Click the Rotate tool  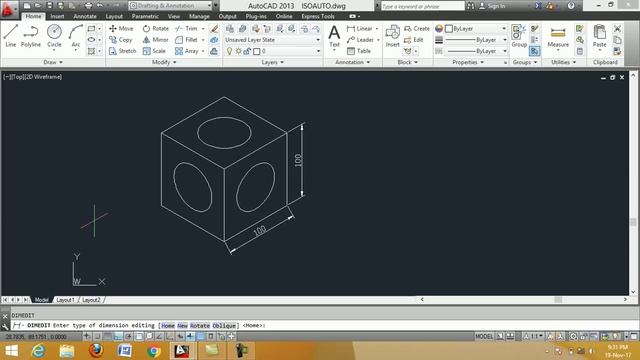(x=156, y=29)
